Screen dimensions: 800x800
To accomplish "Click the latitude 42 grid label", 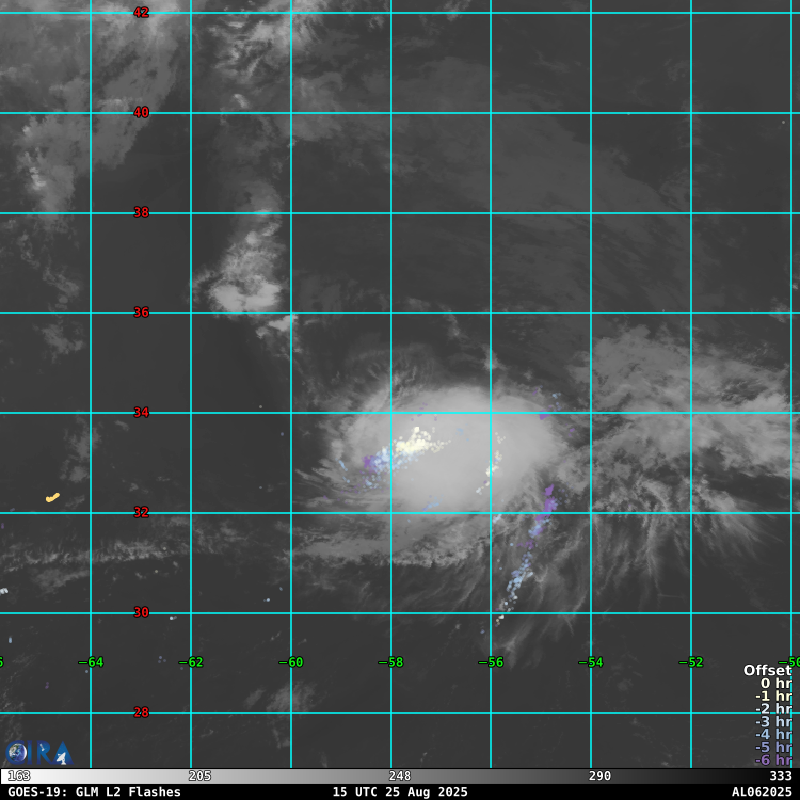I will click(x=141, y=12).
